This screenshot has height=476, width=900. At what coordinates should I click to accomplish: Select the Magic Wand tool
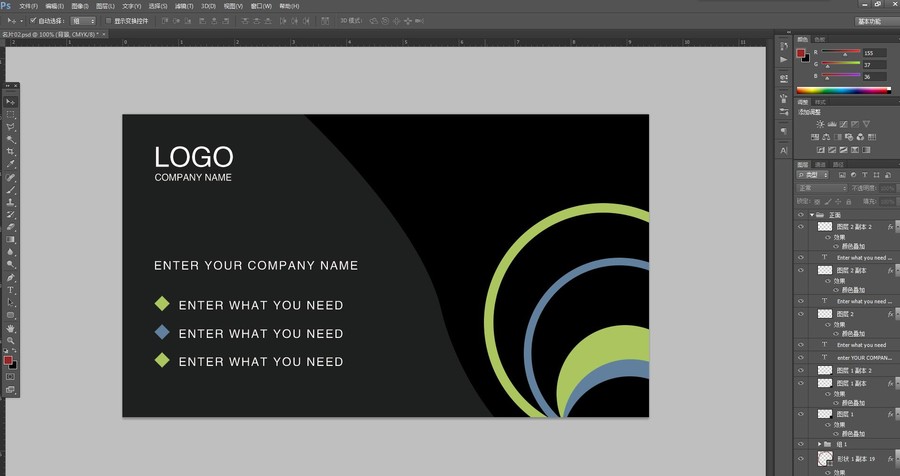pos(10,140)
